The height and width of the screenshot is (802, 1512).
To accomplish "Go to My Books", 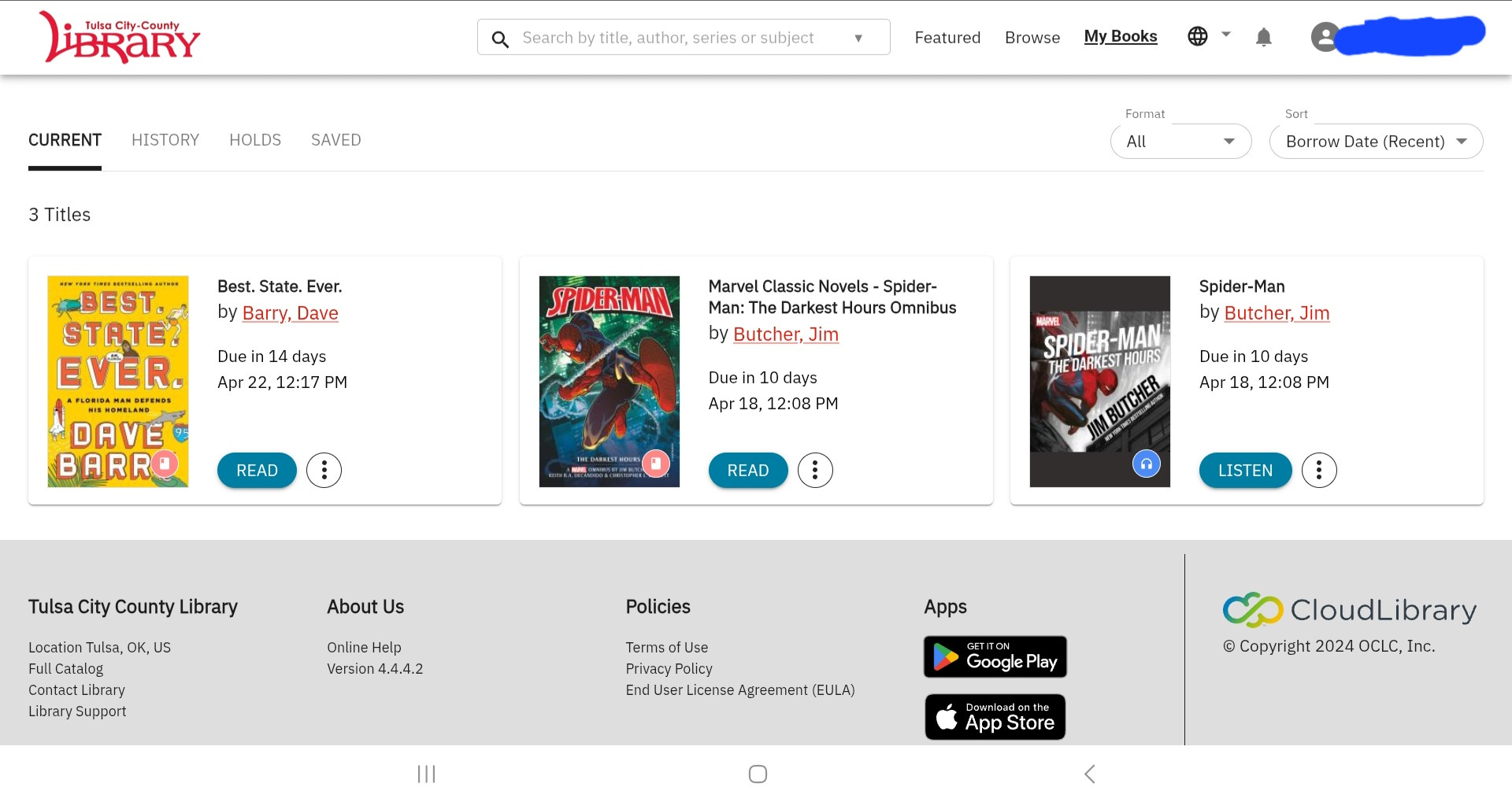I will pyautogui.click(x=1121, y=36).
